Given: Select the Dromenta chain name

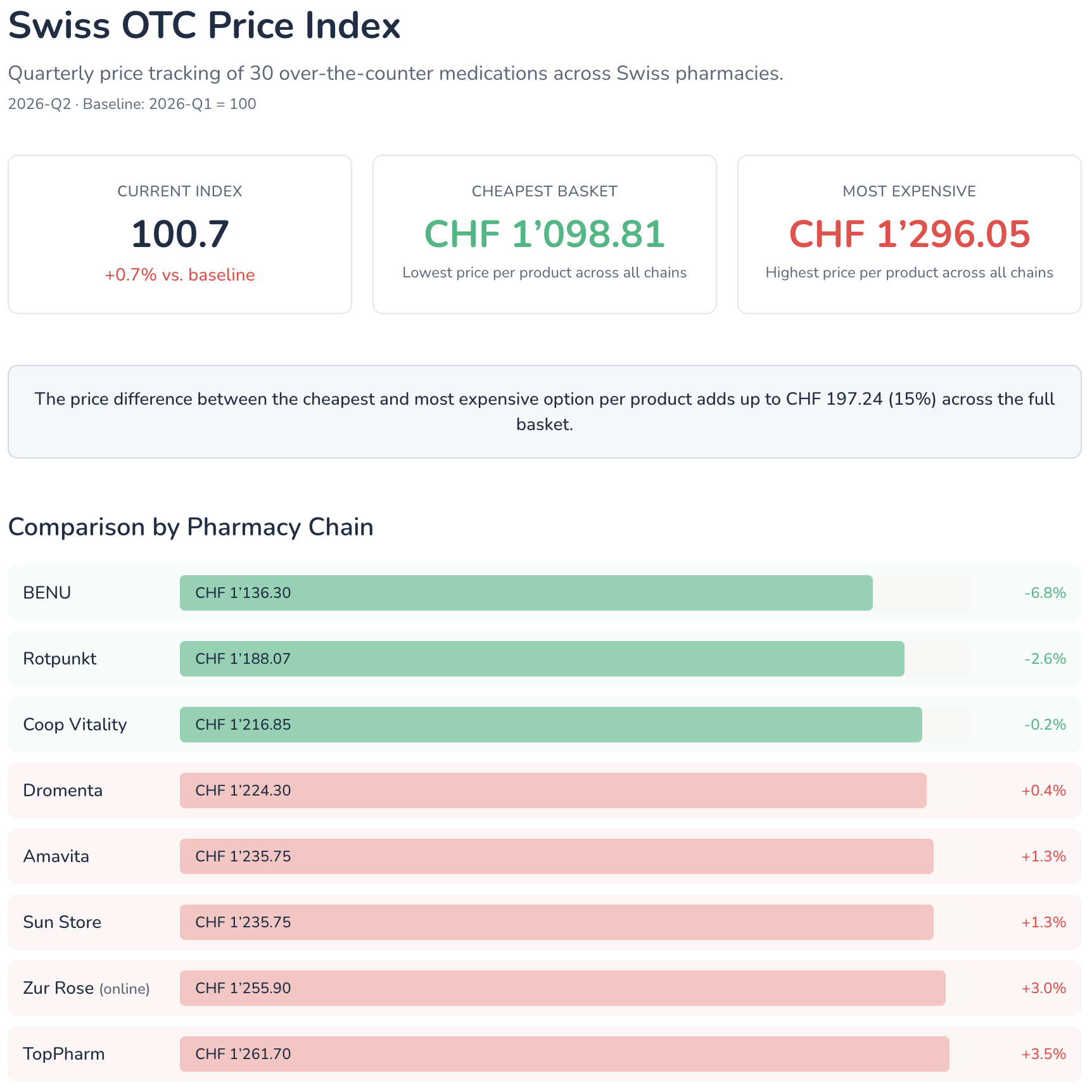Looking at the screenshot, I should [x=63, y=790].
